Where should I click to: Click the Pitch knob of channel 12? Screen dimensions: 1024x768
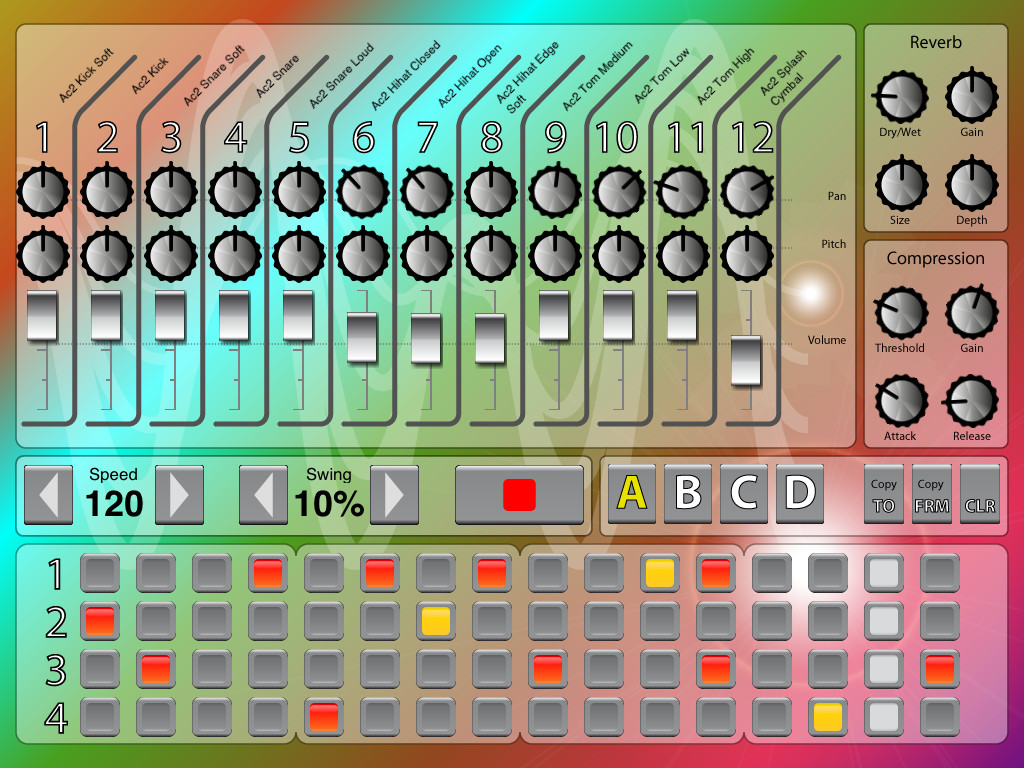(x=747, y=255)
